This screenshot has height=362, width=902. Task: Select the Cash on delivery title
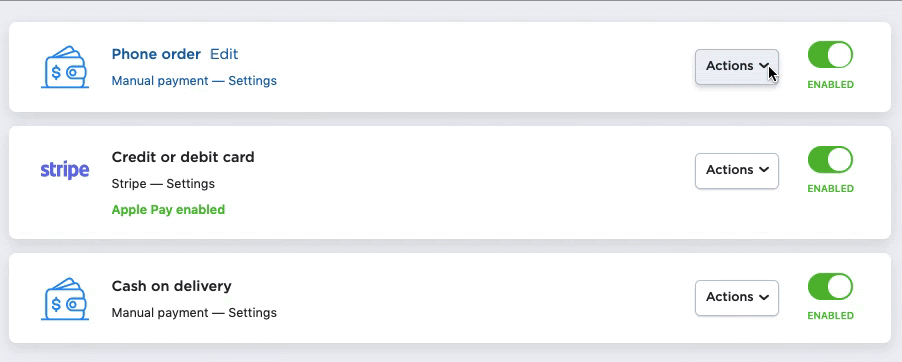pyautogui.click(x=171, y=285)
